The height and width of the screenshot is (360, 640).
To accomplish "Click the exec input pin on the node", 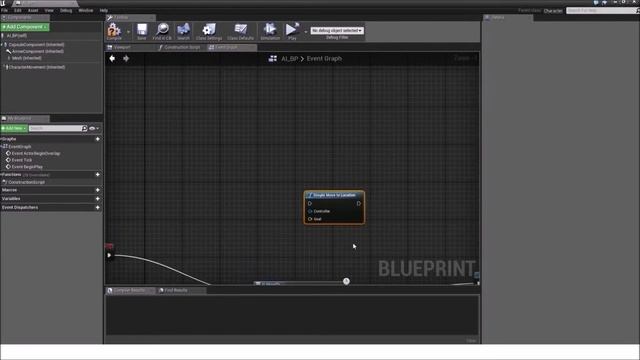I will (310, 203).
